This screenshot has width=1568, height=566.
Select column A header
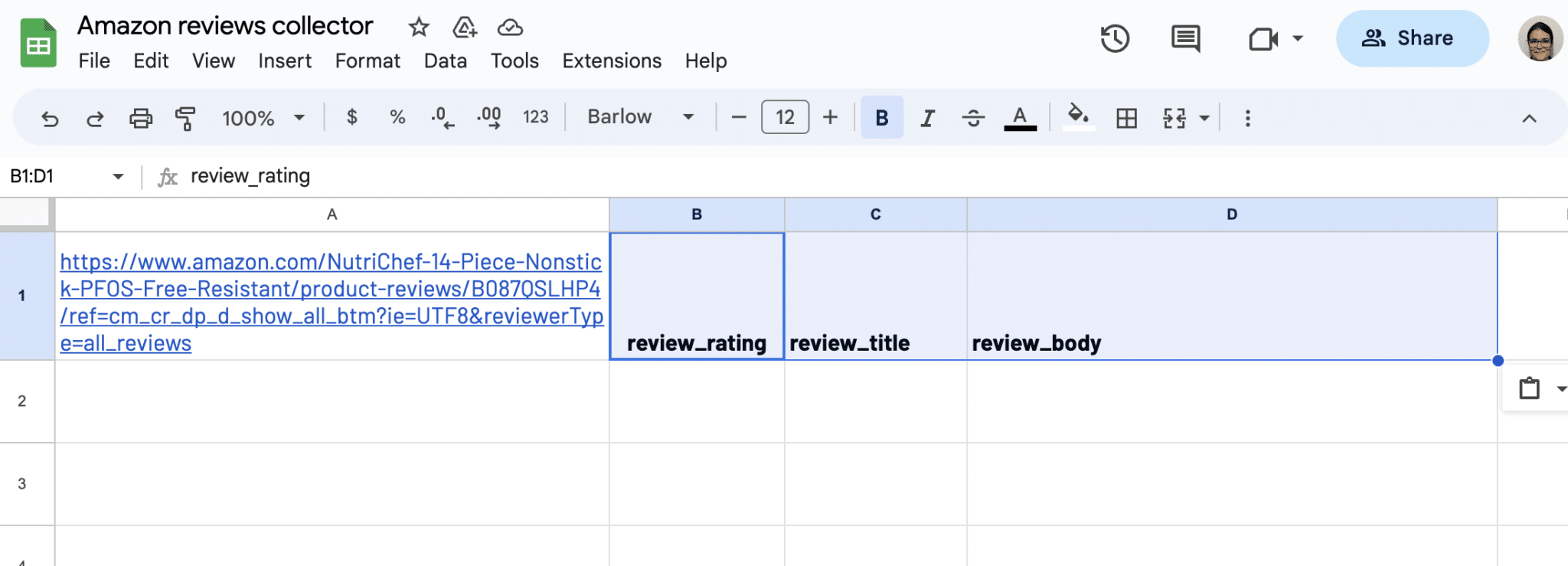pyautogui.click(x=332, y=214)
